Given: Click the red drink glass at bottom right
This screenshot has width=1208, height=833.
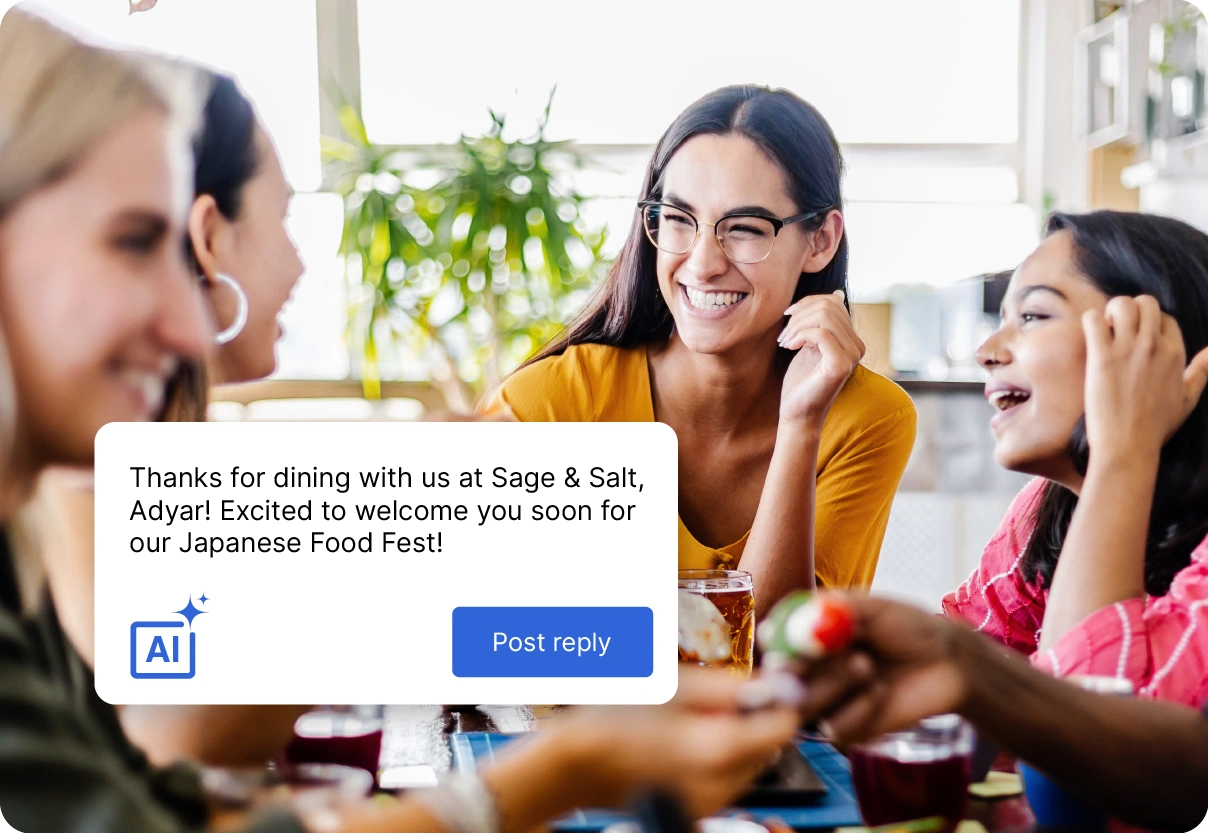Looking at the screenshot, I should 912,770.
